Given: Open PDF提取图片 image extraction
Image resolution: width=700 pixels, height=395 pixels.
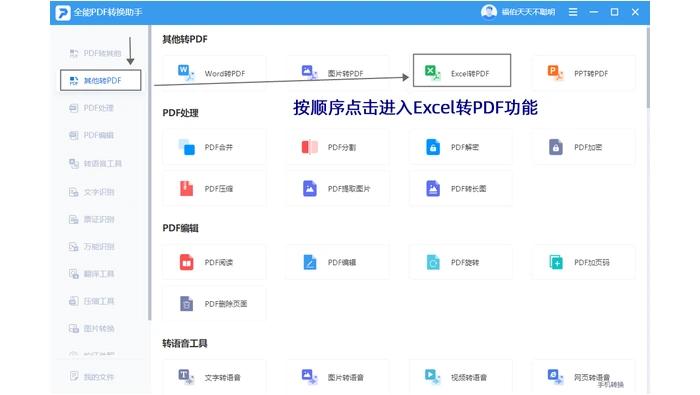Looking at the screenshot, I should [338, 188].
